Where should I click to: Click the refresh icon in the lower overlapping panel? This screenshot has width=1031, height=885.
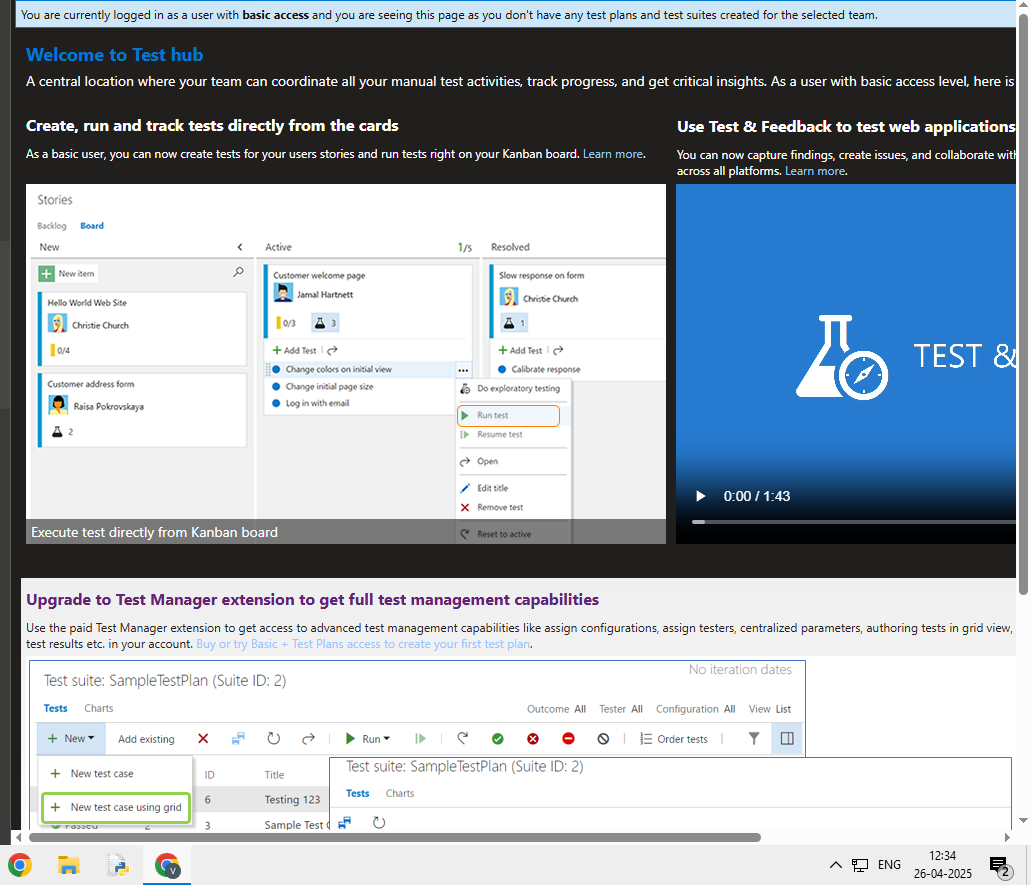point(379,823)
